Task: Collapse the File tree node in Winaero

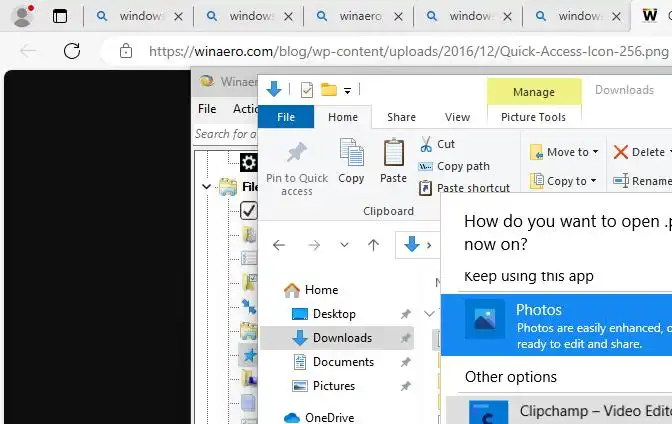Action: pos(206,187)
